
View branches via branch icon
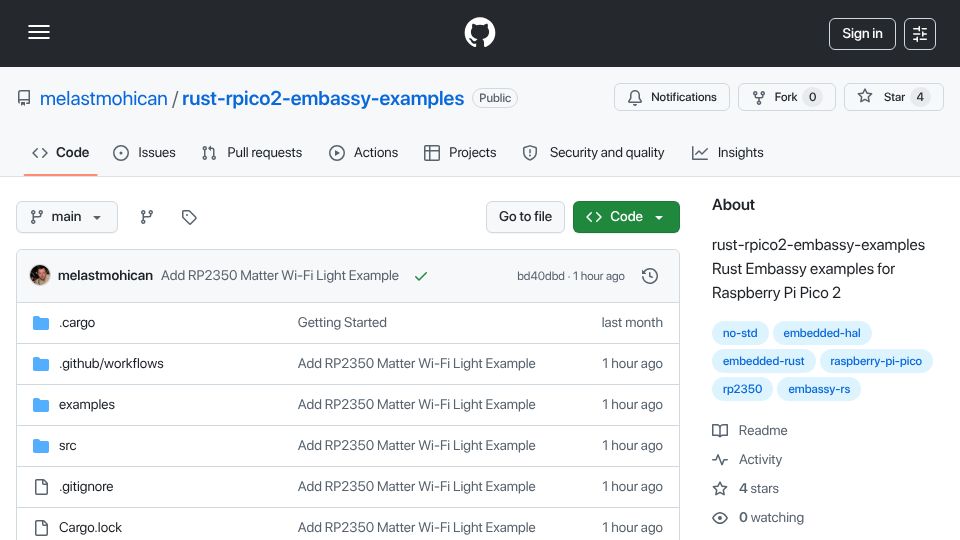pyautogui.click(x=146, y=217)
